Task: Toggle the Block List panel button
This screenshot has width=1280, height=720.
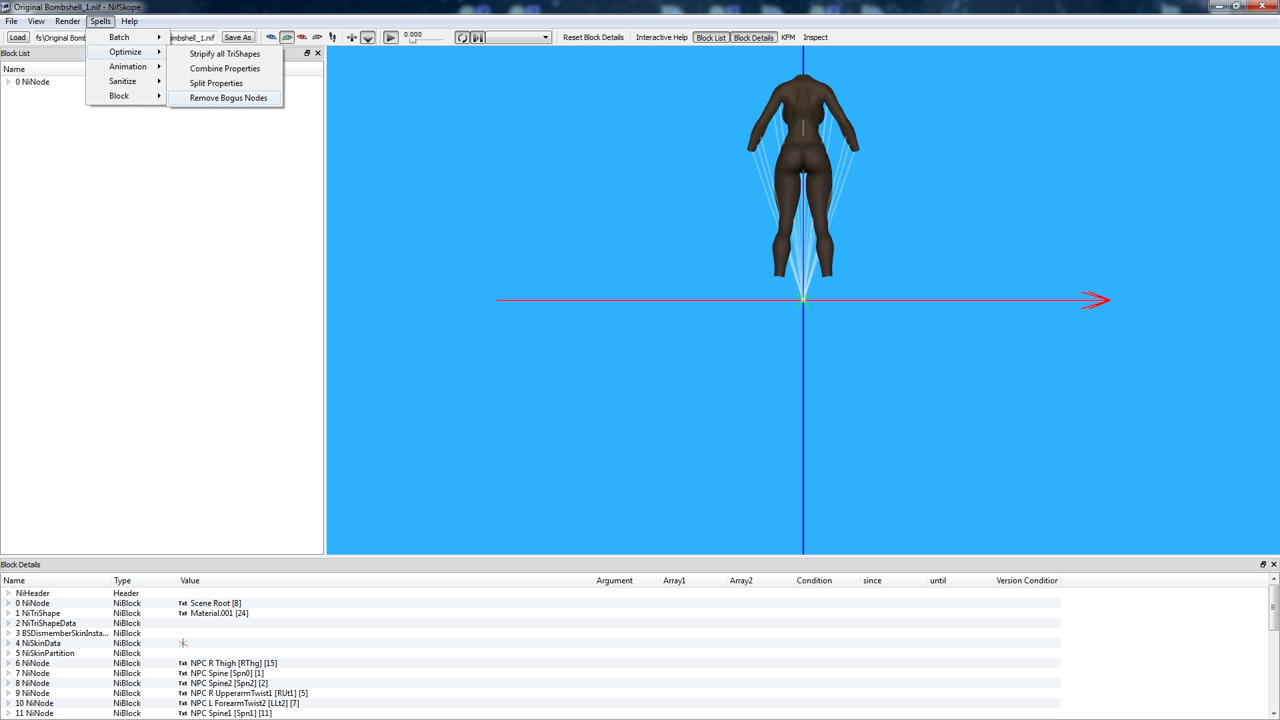Action: click(711, 37)
